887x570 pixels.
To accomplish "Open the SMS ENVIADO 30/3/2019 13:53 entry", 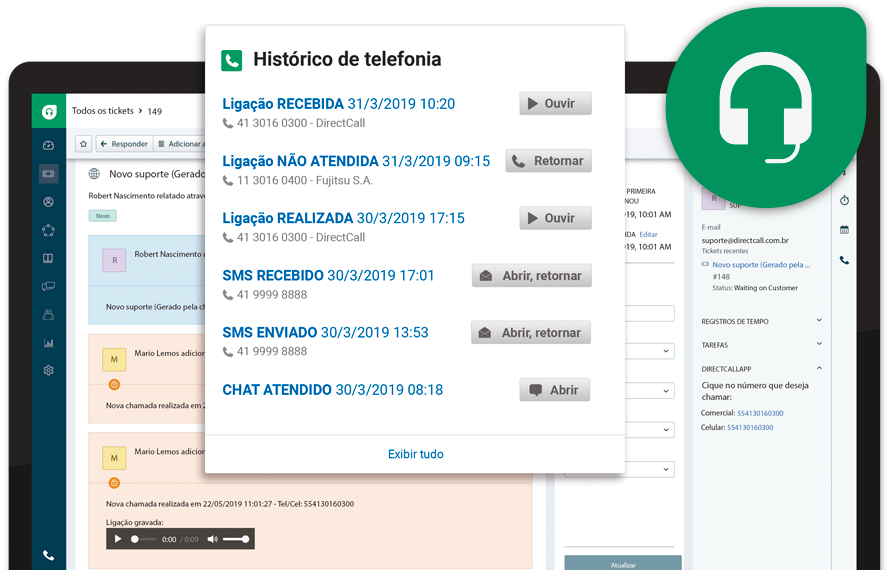I will pyautogui.click(x=325, y=332).
